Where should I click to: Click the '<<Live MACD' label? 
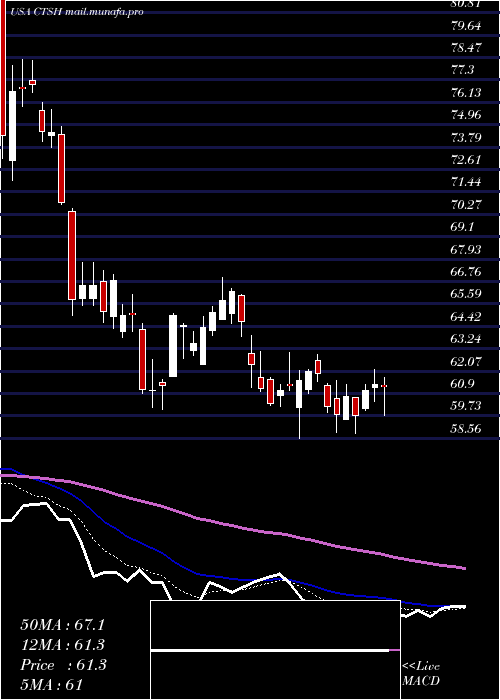[x=421, y=673]
